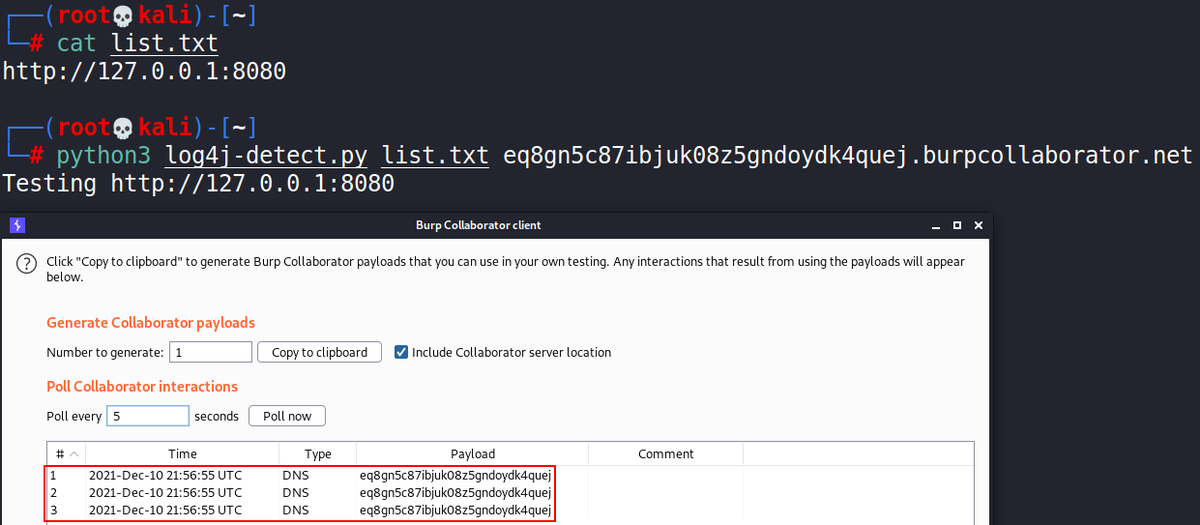
Task: Click the http://127.0.0.1:8080 cat output line
Action: pyautogui.click(x=144, y=72)
